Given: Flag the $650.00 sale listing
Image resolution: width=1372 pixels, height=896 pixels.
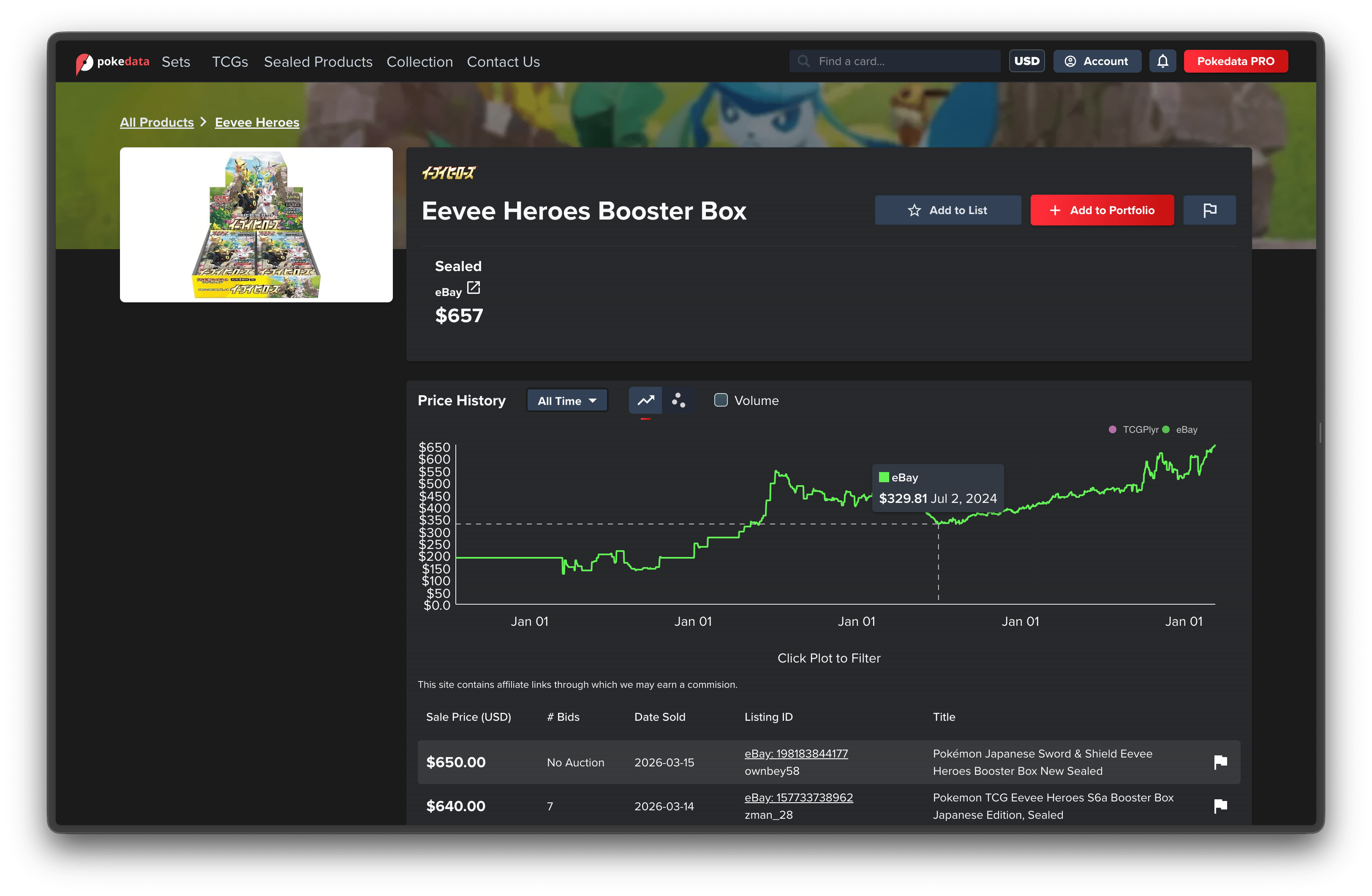Looking at the screenshot, I should click(x=1220, y=762).
